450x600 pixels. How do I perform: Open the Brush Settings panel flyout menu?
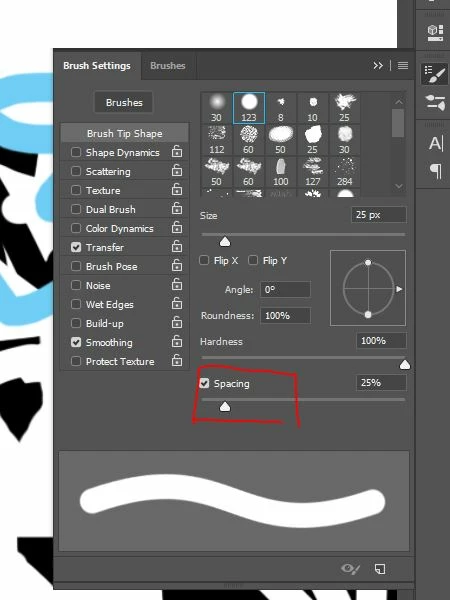tap(403, 66)
